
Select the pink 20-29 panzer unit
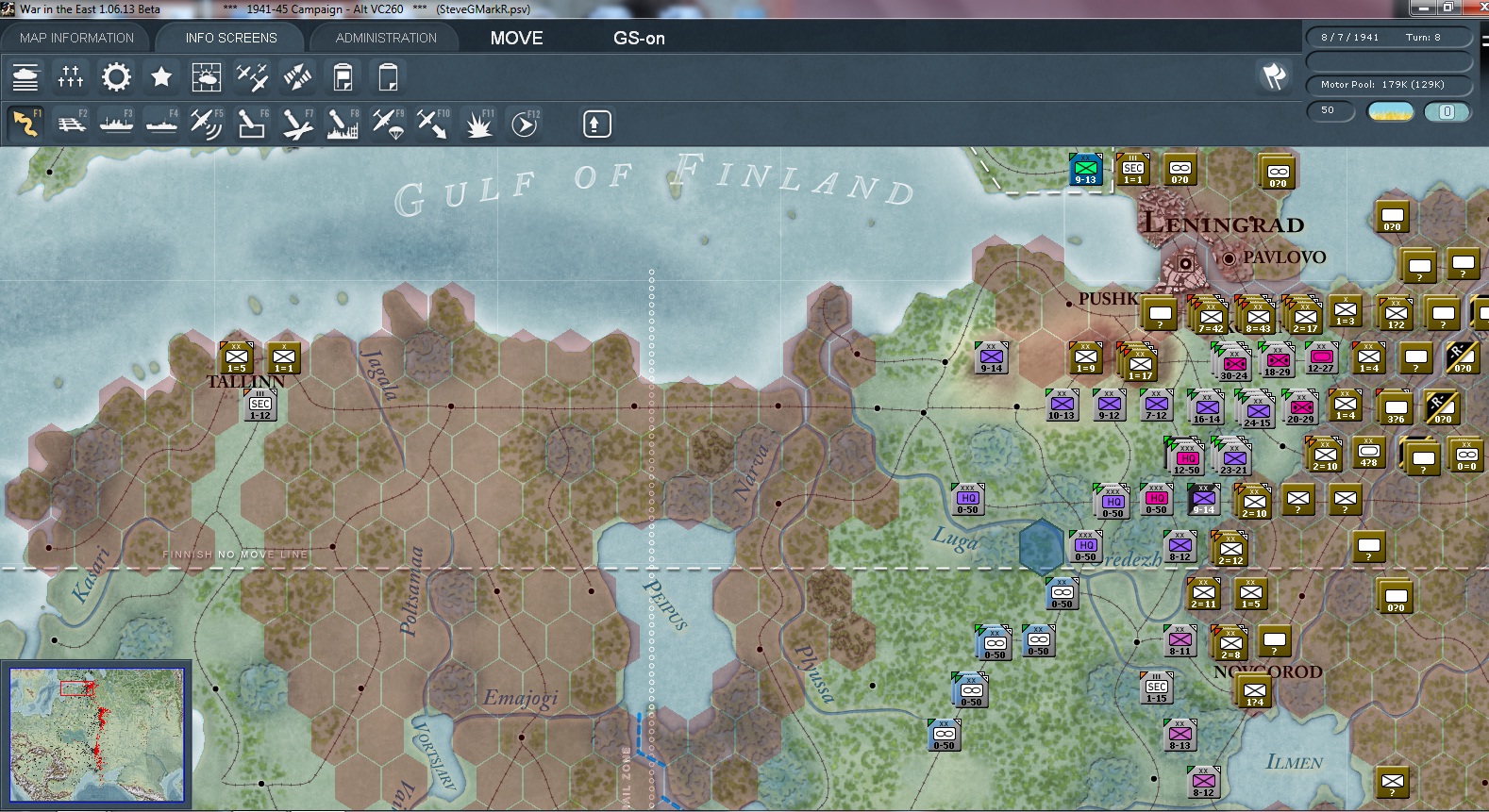point(1300,408)
